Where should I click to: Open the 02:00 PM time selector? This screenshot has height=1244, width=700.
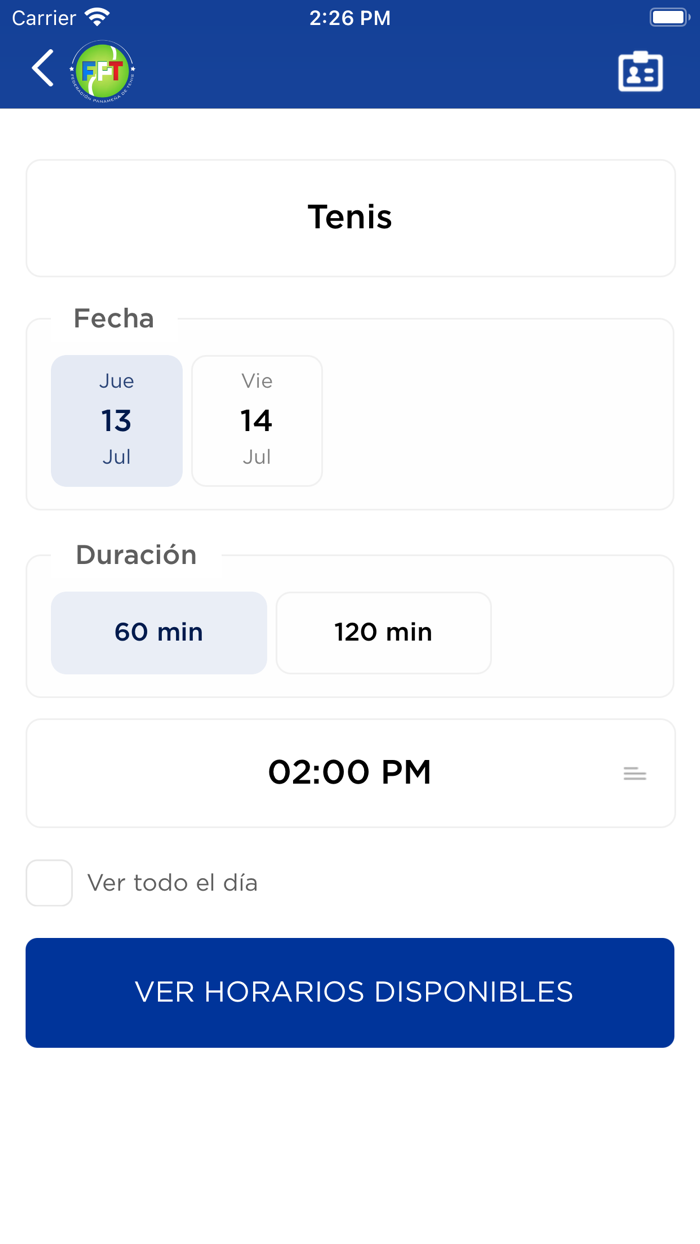coord(350,772)
